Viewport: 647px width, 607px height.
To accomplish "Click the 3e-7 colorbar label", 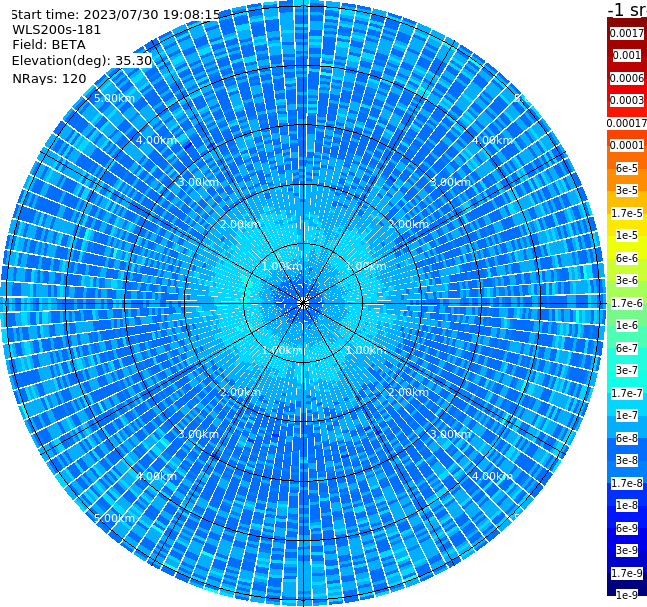I will tap(627, 370).
